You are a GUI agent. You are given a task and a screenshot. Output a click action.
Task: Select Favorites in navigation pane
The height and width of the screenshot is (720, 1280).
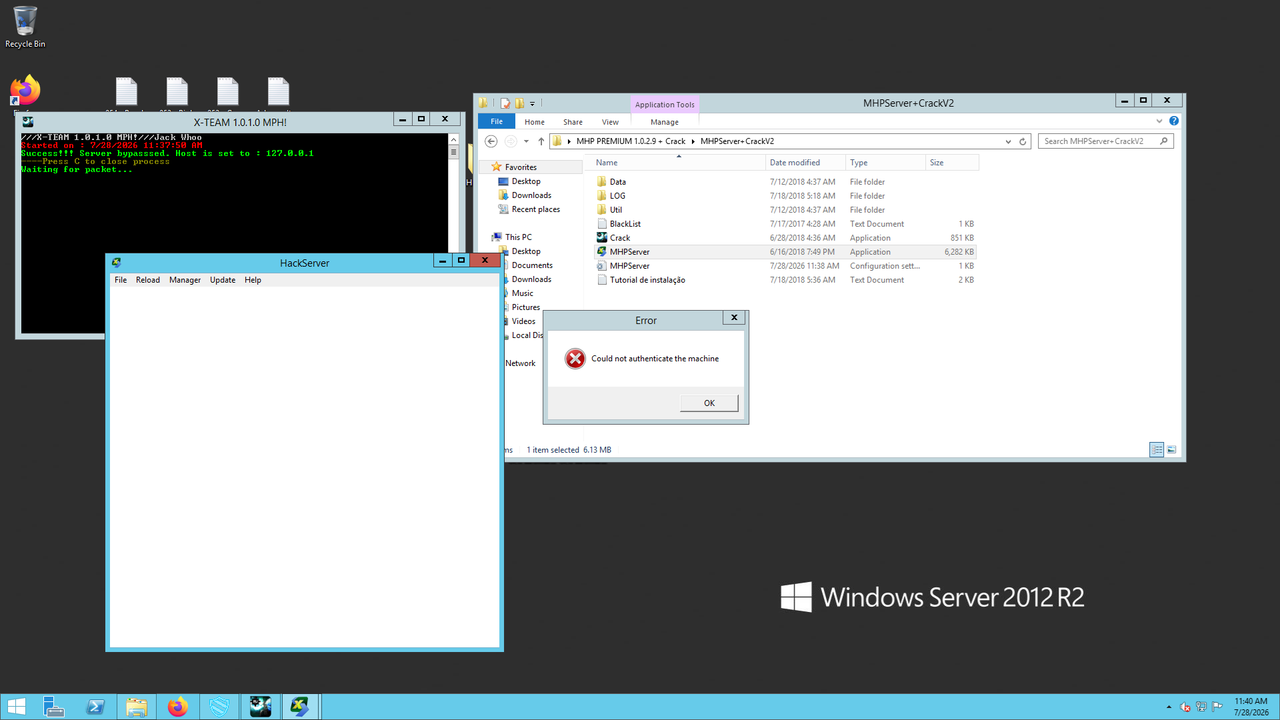[520, 167]
